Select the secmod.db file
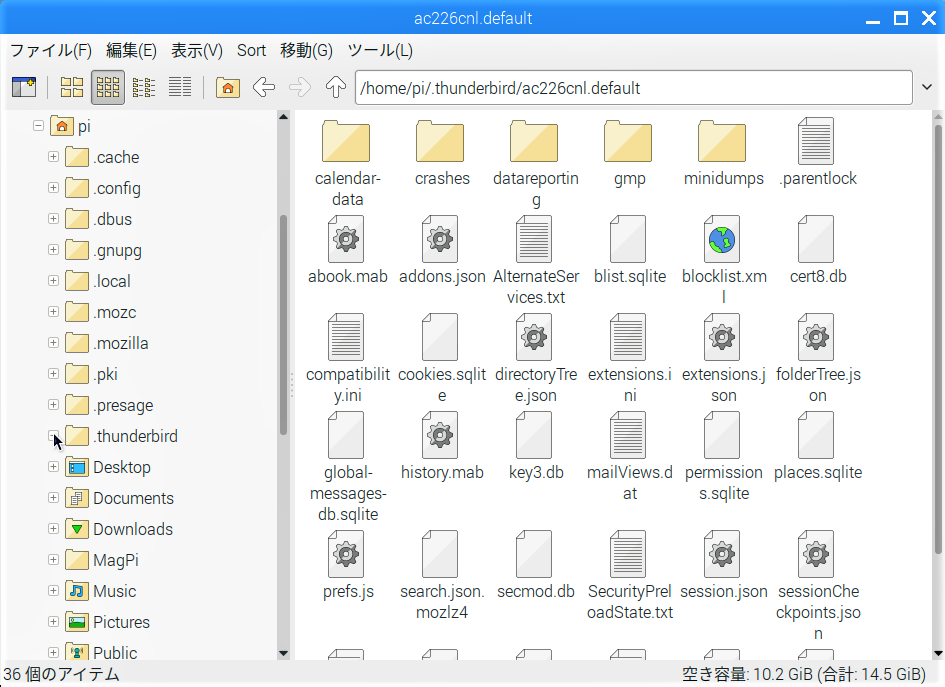 pos(535,566)
